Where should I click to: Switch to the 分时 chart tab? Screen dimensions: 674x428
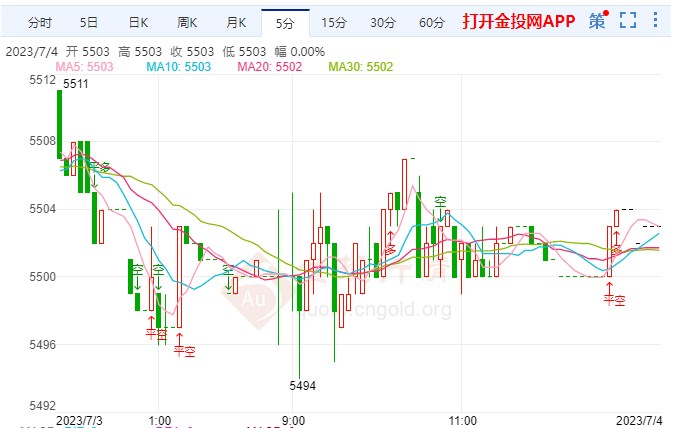(x=40, y=22)
